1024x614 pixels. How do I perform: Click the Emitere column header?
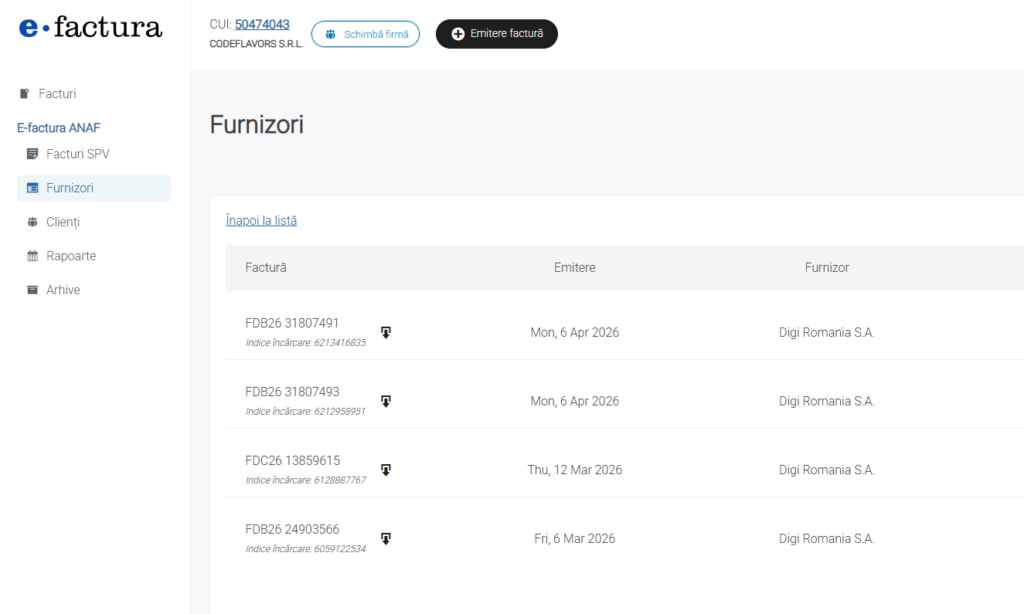pos(574,268)
